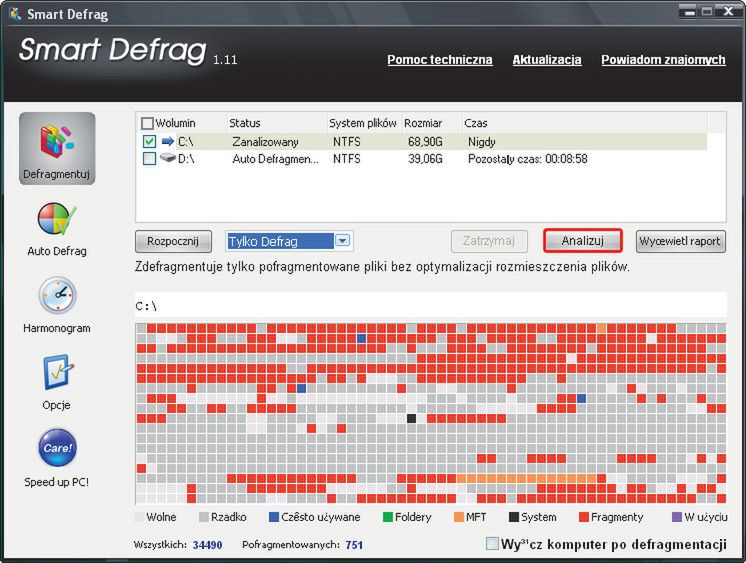Click the W użyciu purple legend swatch
Viewport: 746px width, 563px height.
677,517
